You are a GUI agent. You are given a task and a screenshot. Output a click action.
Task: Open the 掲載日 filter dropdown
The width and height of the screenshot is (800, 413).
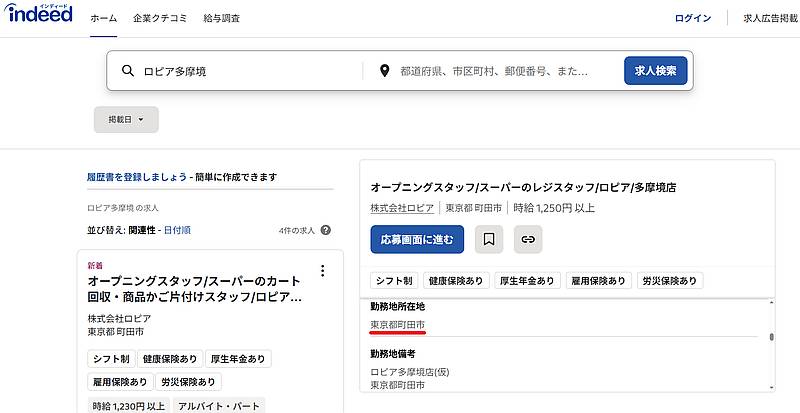(126, 119)
